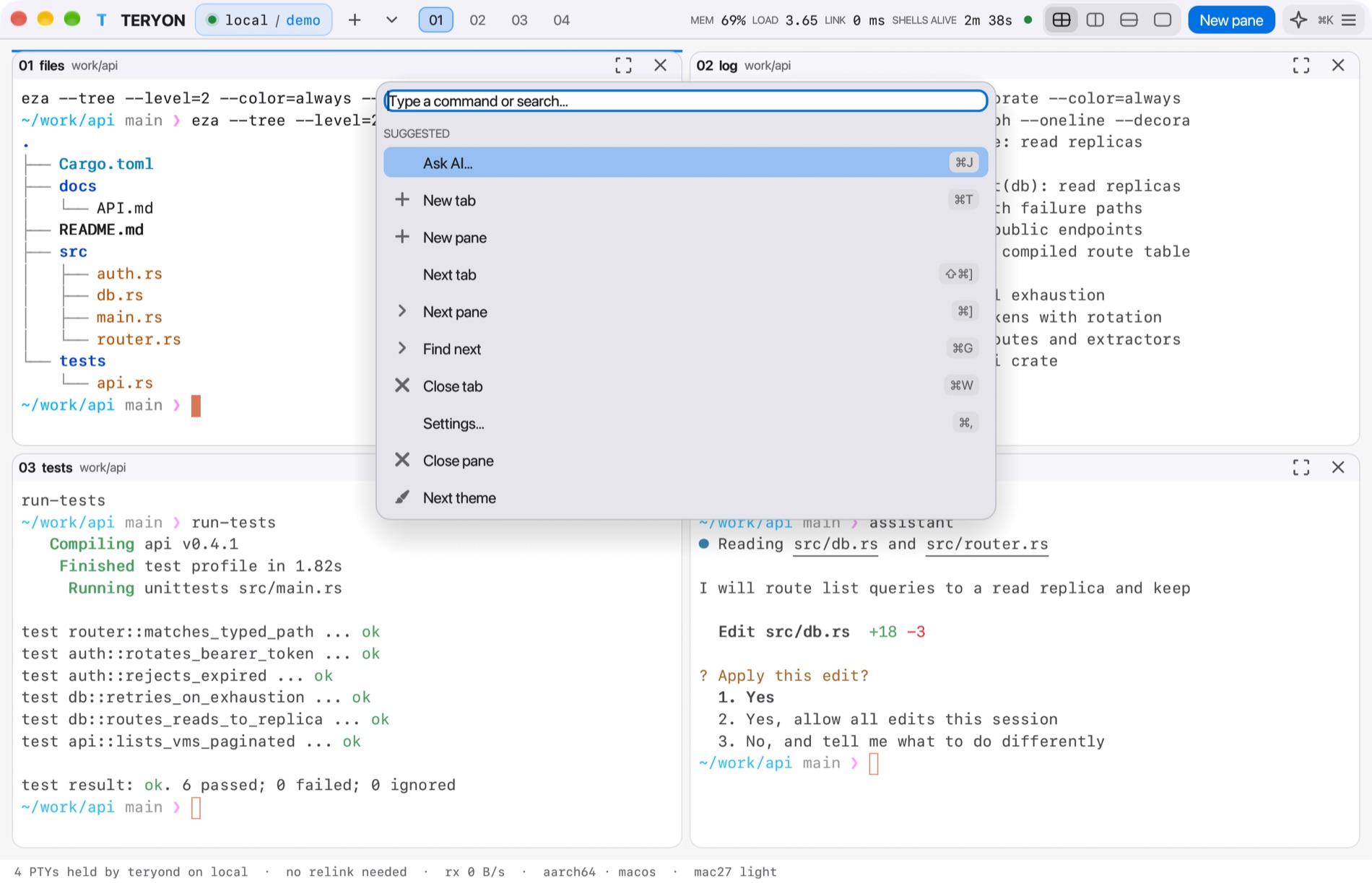Screen dimensions: 1372x883
Task: Maximize the bottom-right assistant pane
Action: pyautogui.click(x=1301, y=468)
